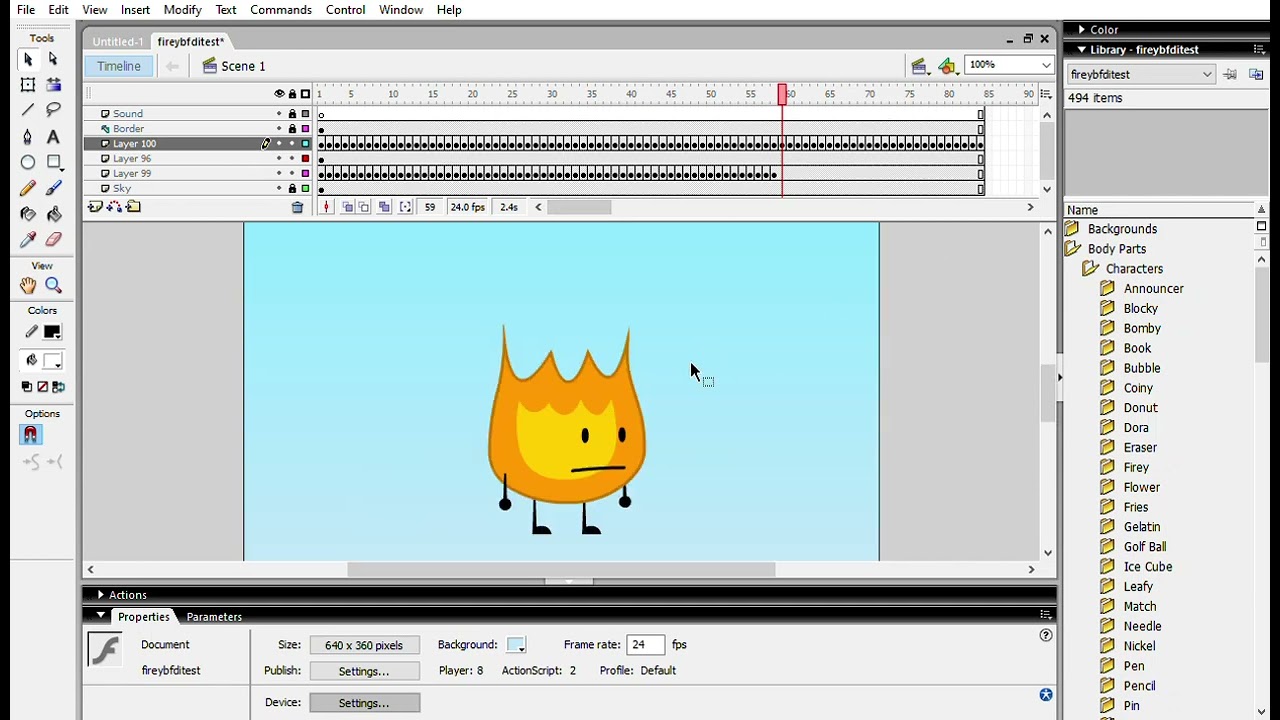Click the red playhead marker
Viewport: 1280px width, 720px height.
(782, 94)
